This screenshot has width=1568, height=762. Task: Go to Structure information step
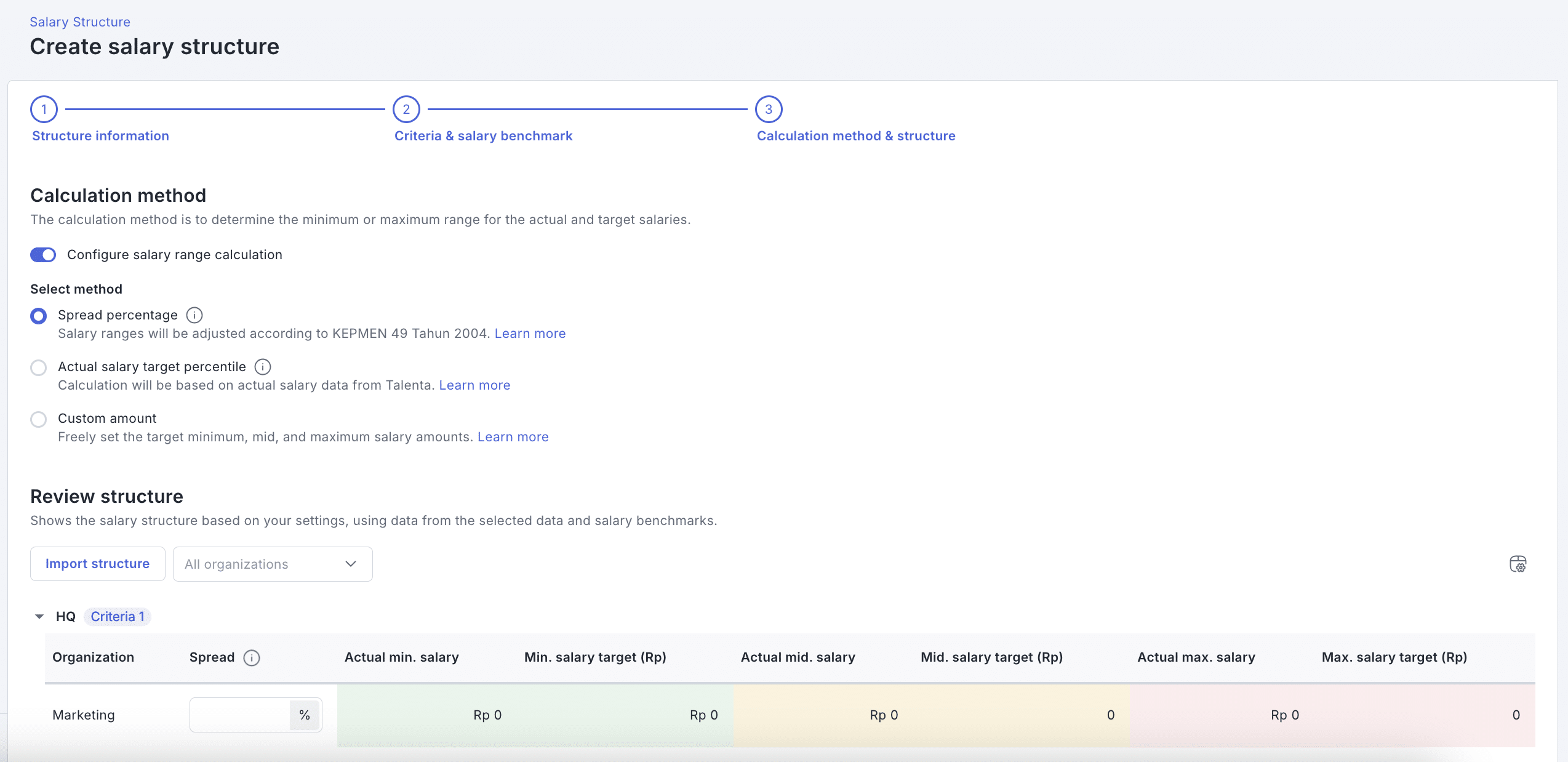point(100,136)
